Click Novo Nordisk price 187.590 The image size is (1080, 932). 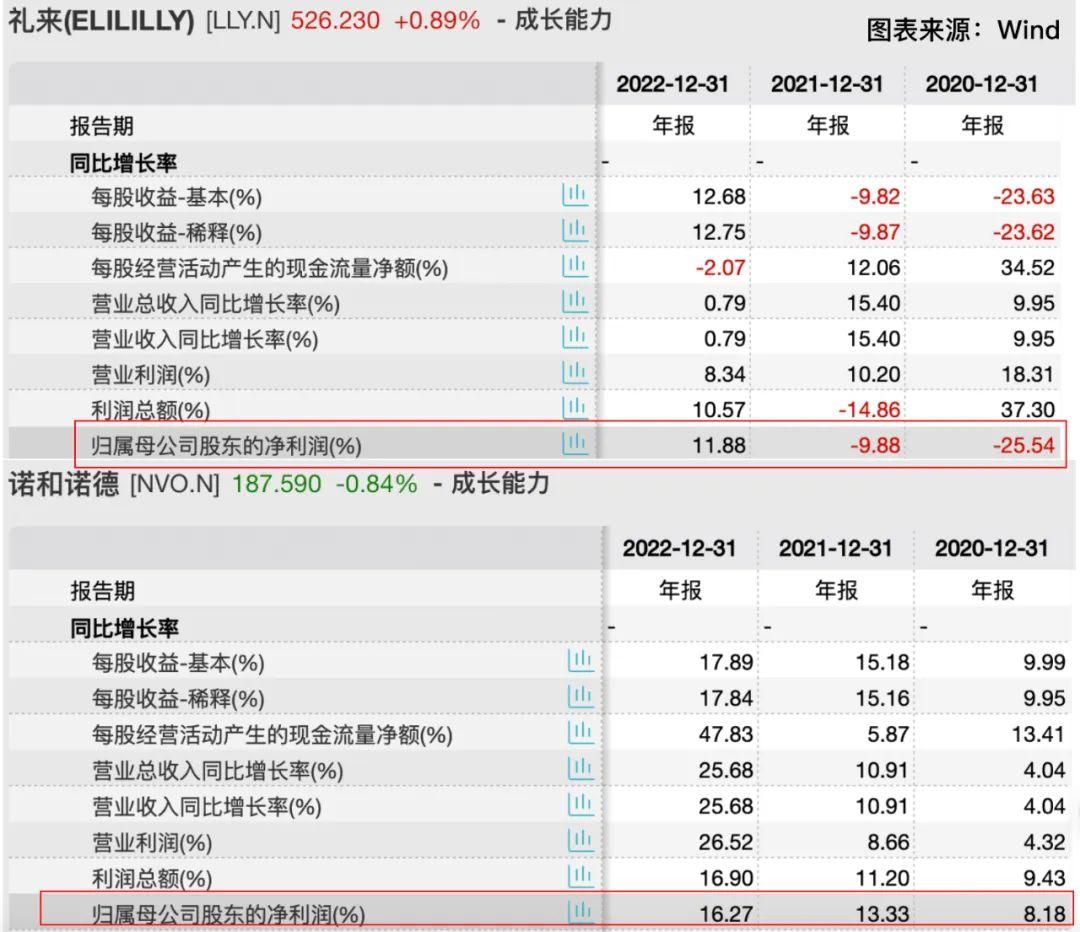tap(276, 484)
